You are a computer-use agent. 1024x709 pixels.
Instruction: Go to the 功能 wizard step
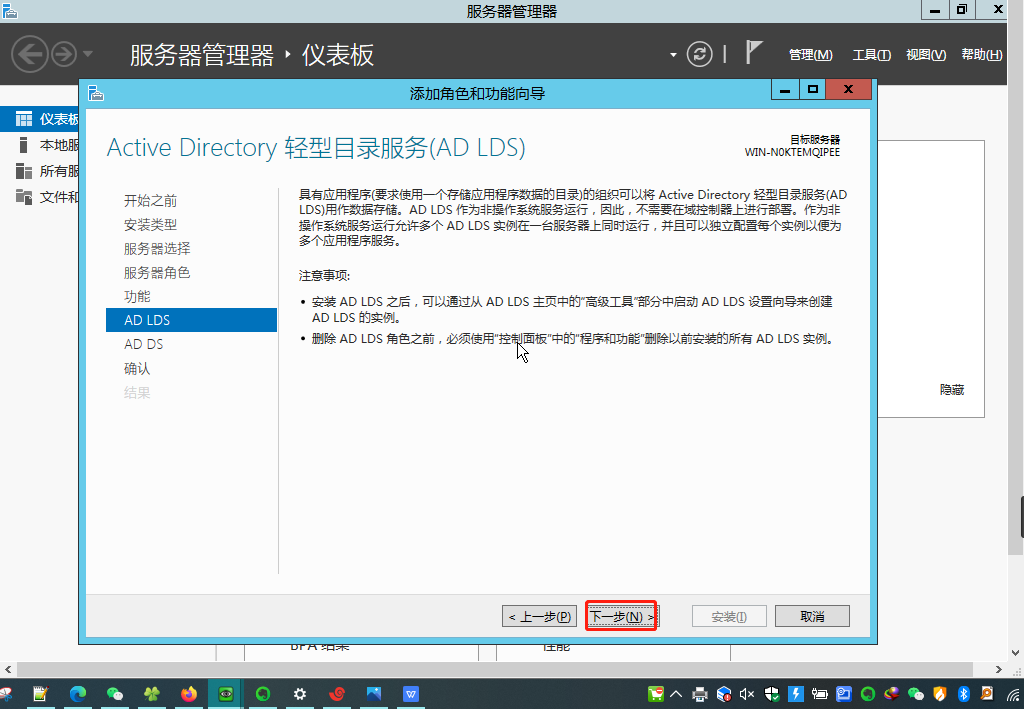point(137,296)
